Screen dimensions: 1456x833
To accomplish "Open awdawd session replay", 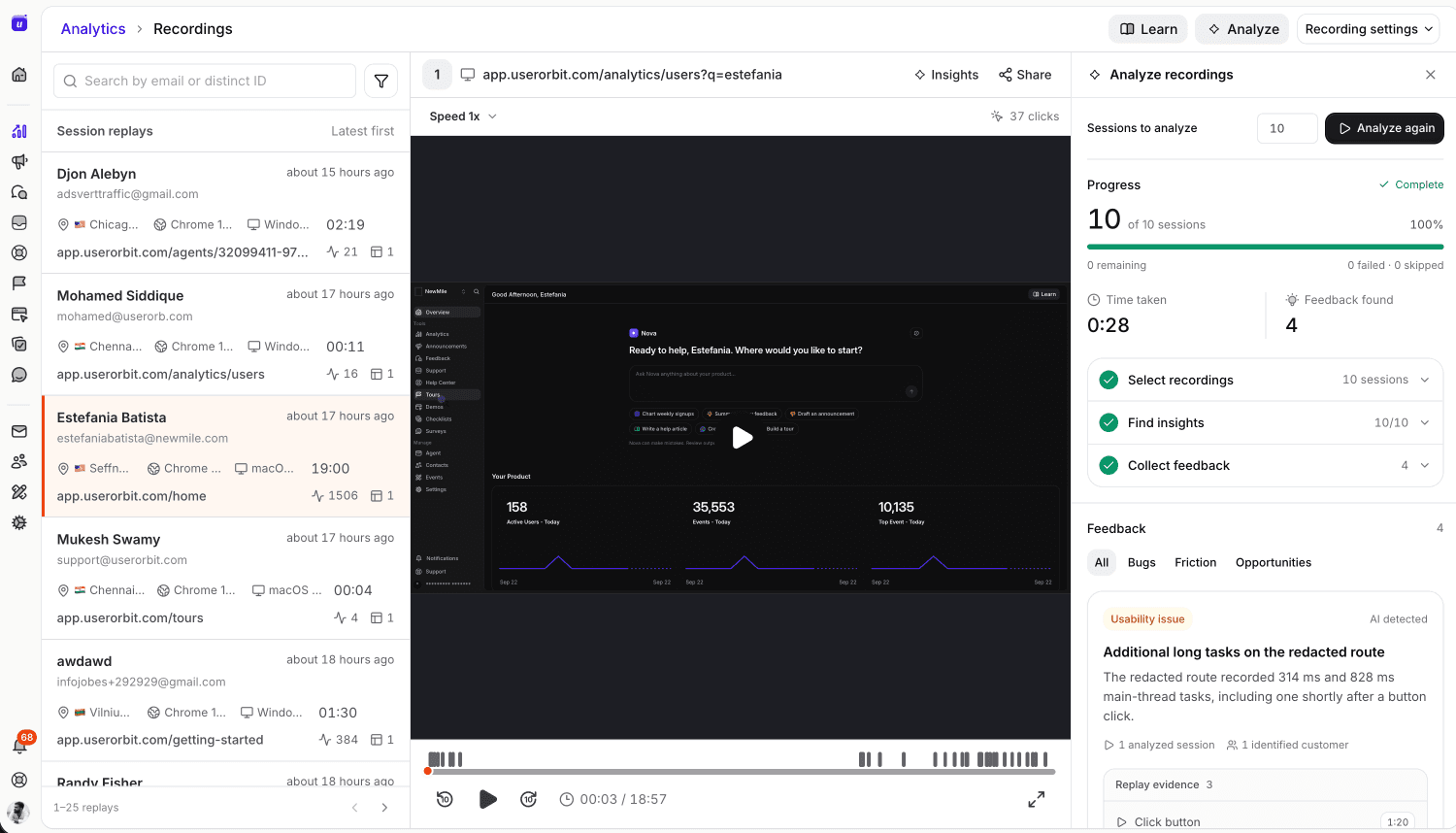I will tap(225, 700).
